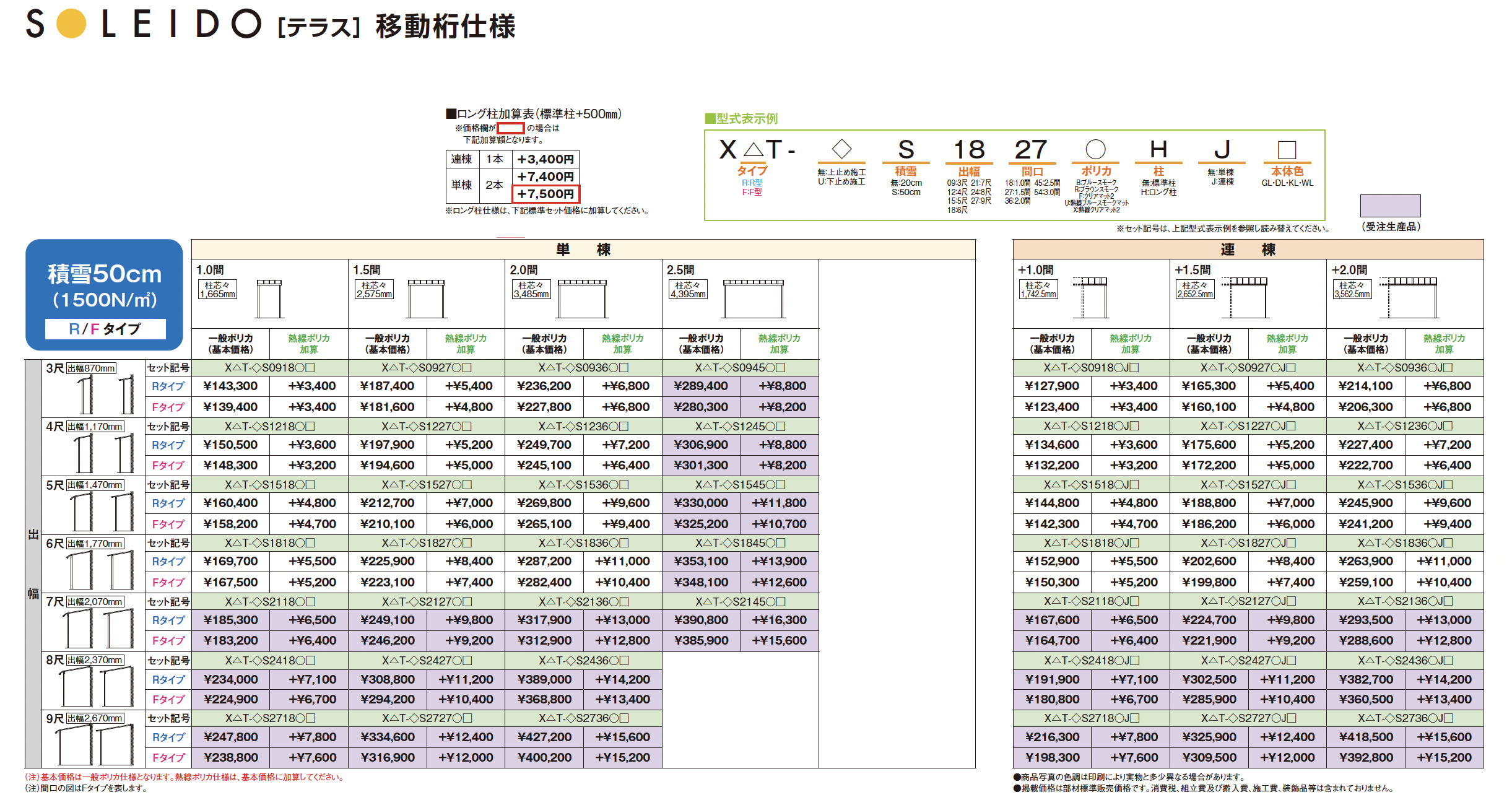Click the 柱芯々 3,485mm dimension box
1512x805 pixels.
coord(531,289)
